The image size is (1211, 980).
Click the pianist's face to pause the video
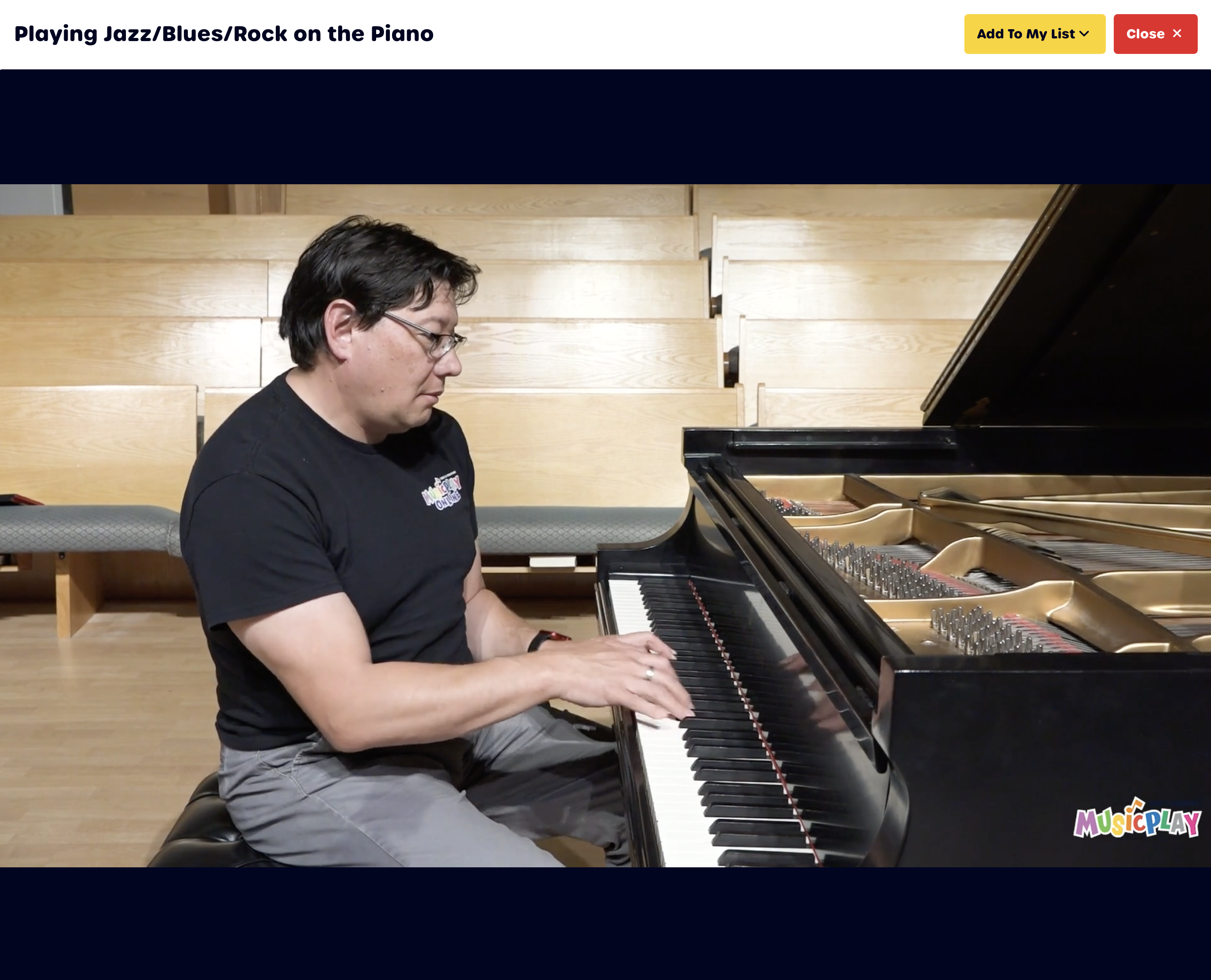tap(407, 361)
